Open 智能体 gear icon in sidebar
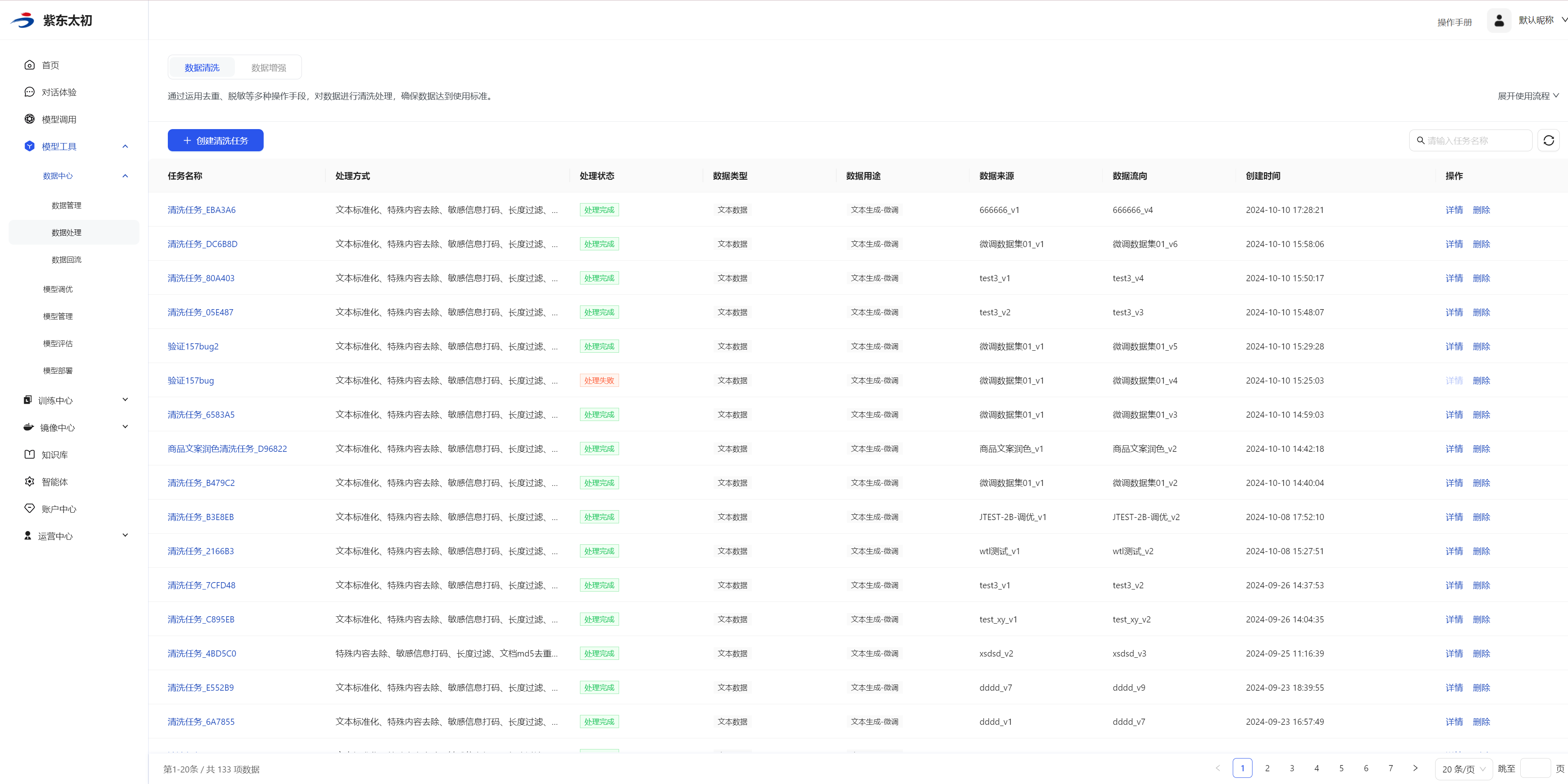This screenshot has width=1568, height=784. (29, 482)
